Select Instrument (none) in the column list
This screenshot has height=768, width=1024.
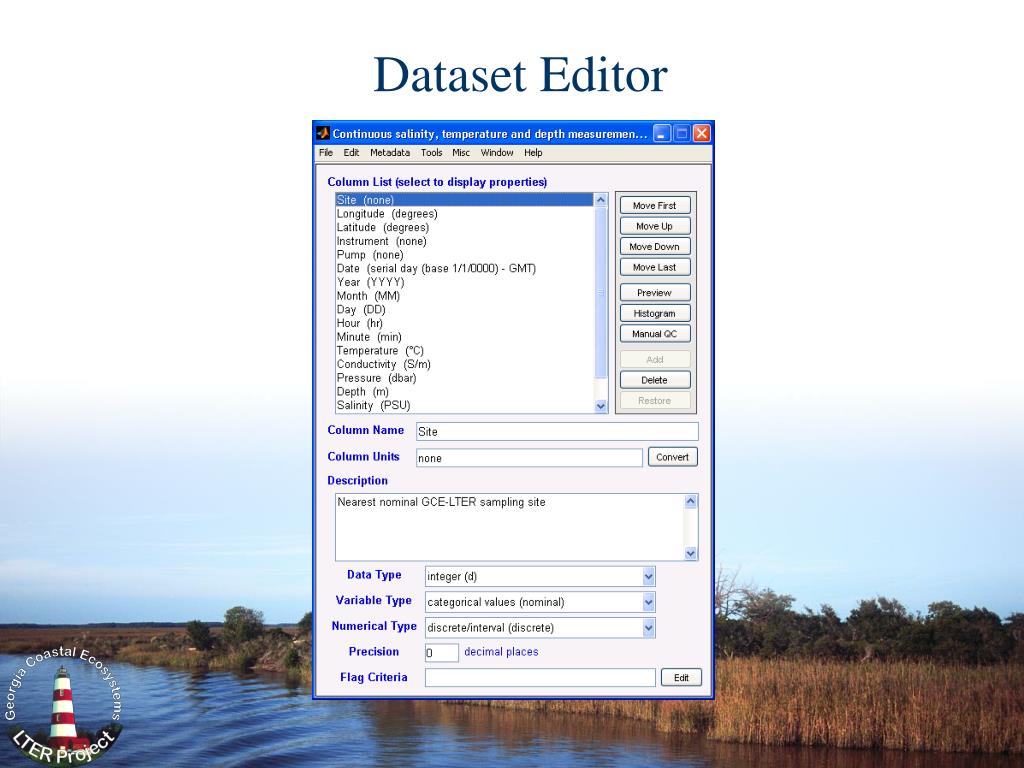464,241
